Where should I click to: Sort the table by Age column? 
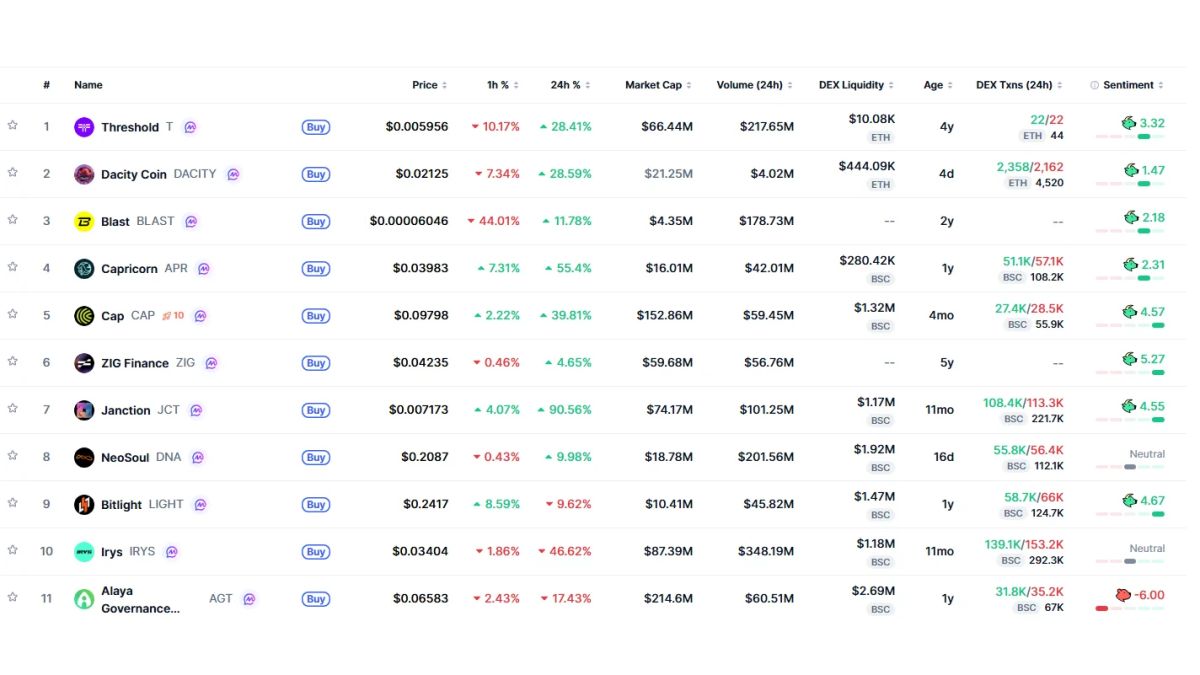pos(938,85)
